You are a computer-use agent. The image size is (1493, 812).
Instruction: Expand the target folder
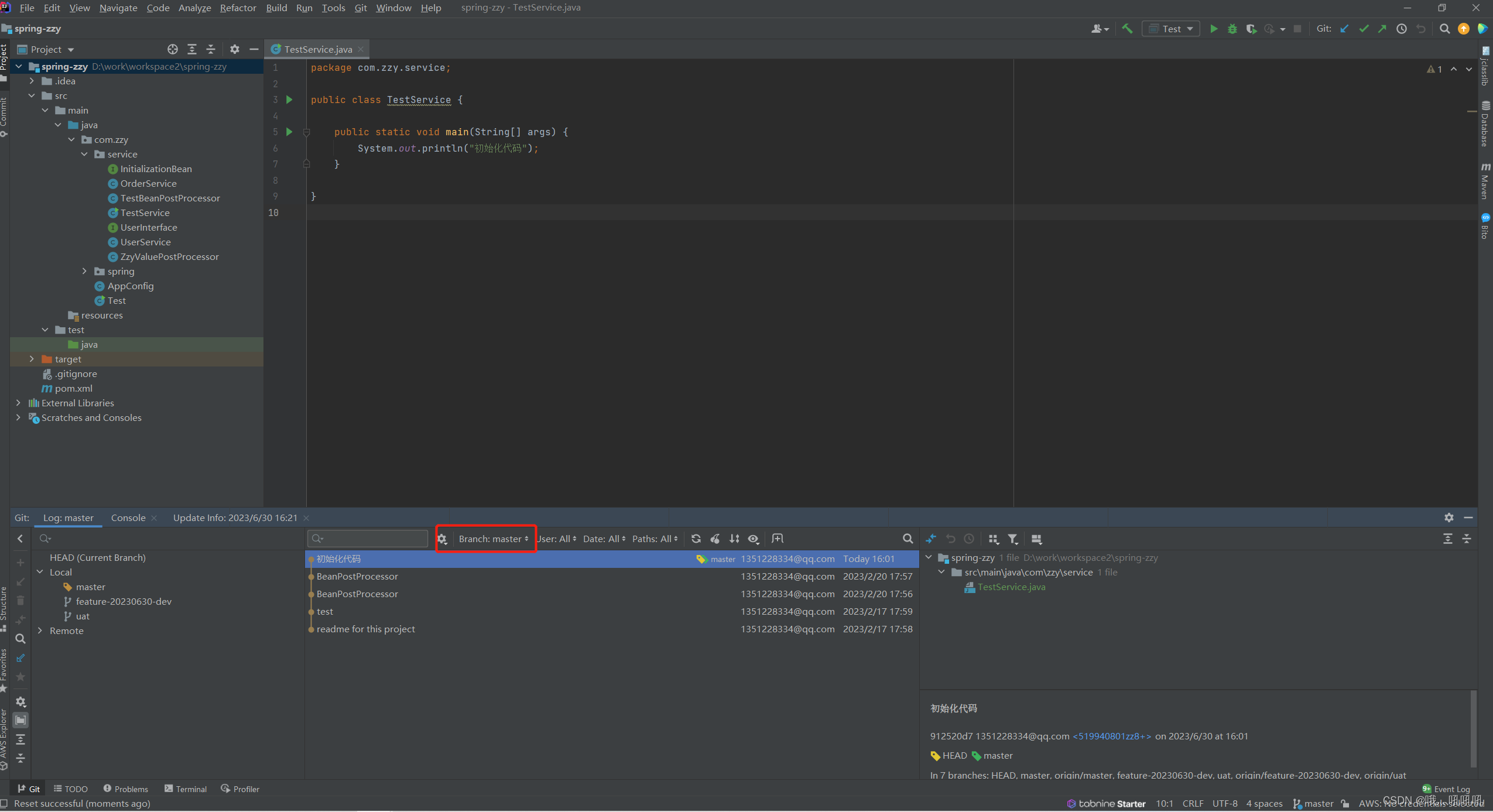(32, 359)
